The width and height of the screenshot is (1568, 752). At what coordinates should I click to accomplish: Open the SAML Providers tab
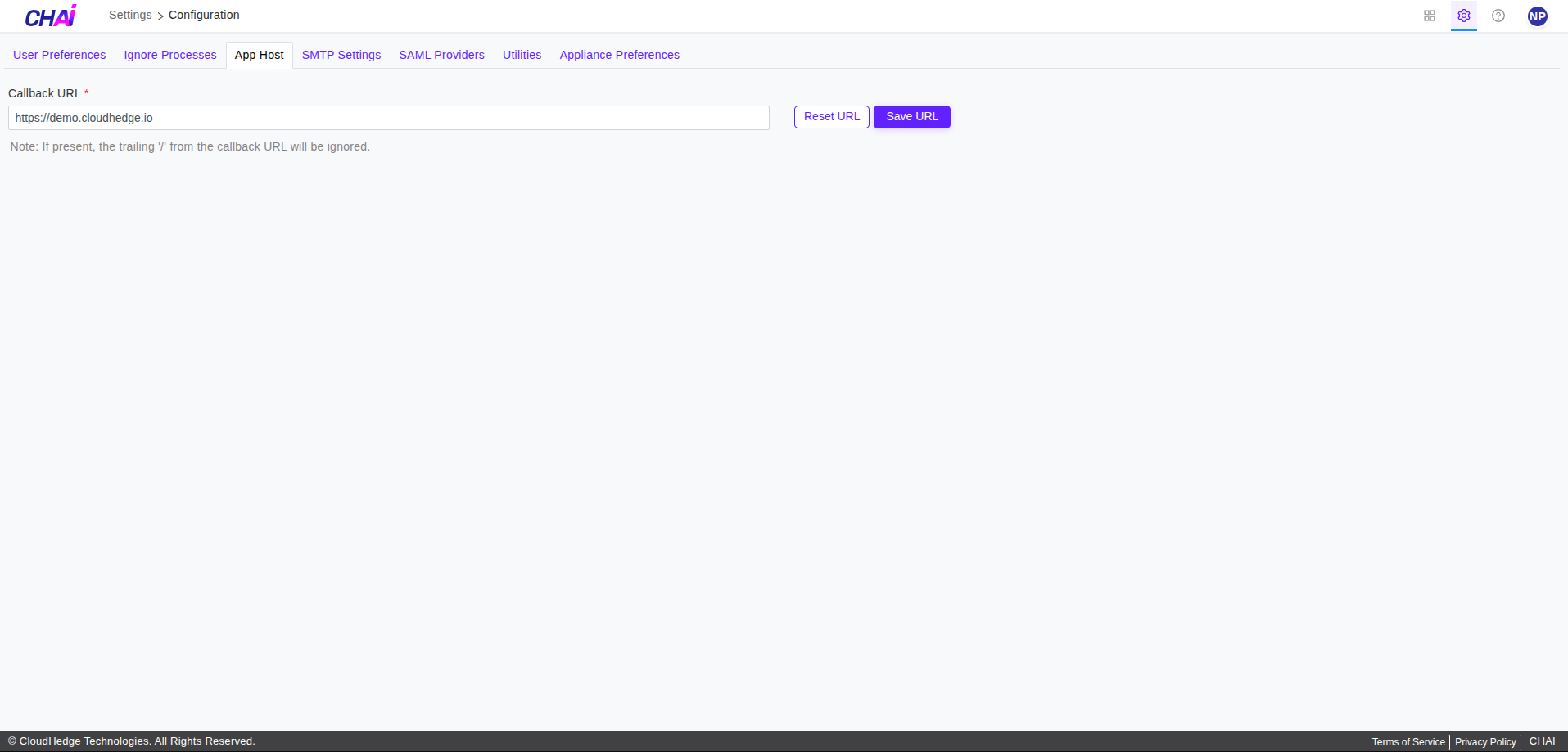[x=441, y=55]
